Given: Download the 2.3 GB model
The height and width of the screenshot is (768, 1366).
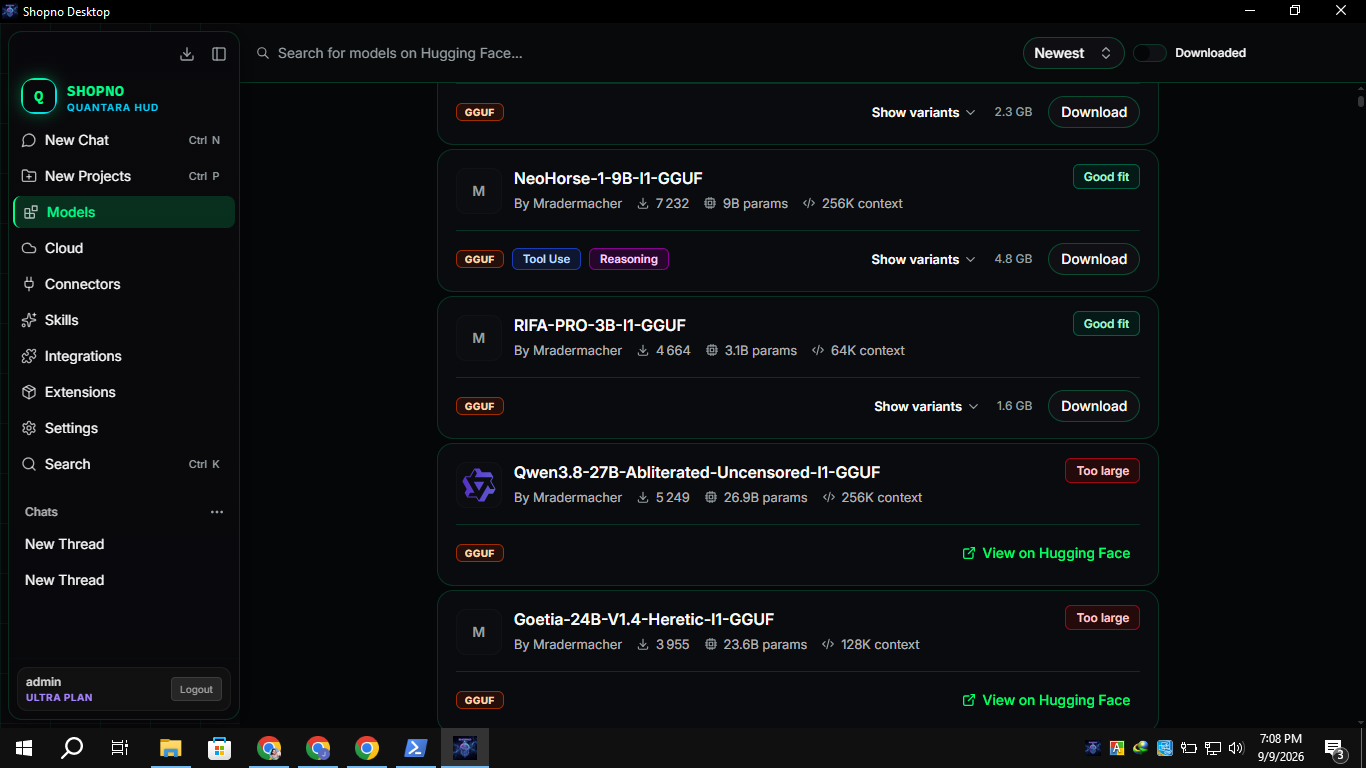Looking at the screenshot, I should [1094, 112].
